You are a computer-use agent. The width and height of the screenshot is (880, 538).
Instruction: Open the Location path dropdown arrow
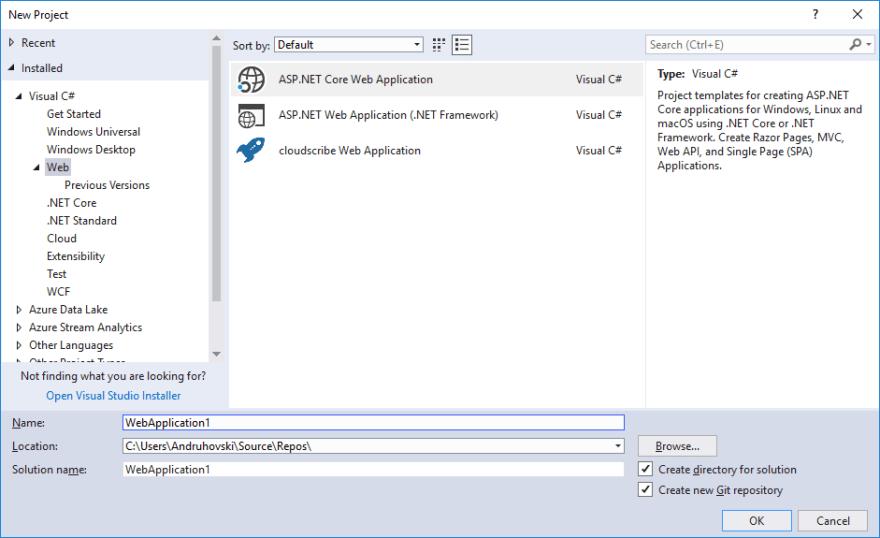pos(617,446)
